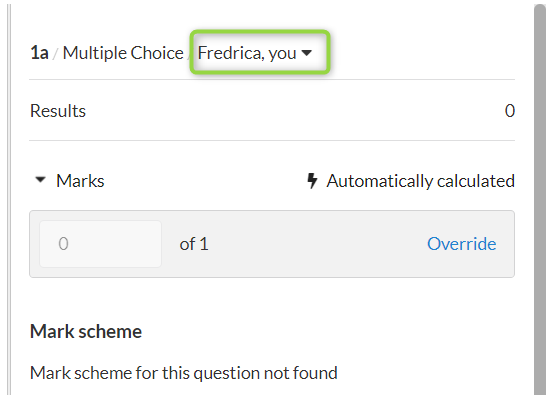The width and height of the screenshot is (550, 395).
Task: Click the divider line below Results
Action: pos(272,140)
